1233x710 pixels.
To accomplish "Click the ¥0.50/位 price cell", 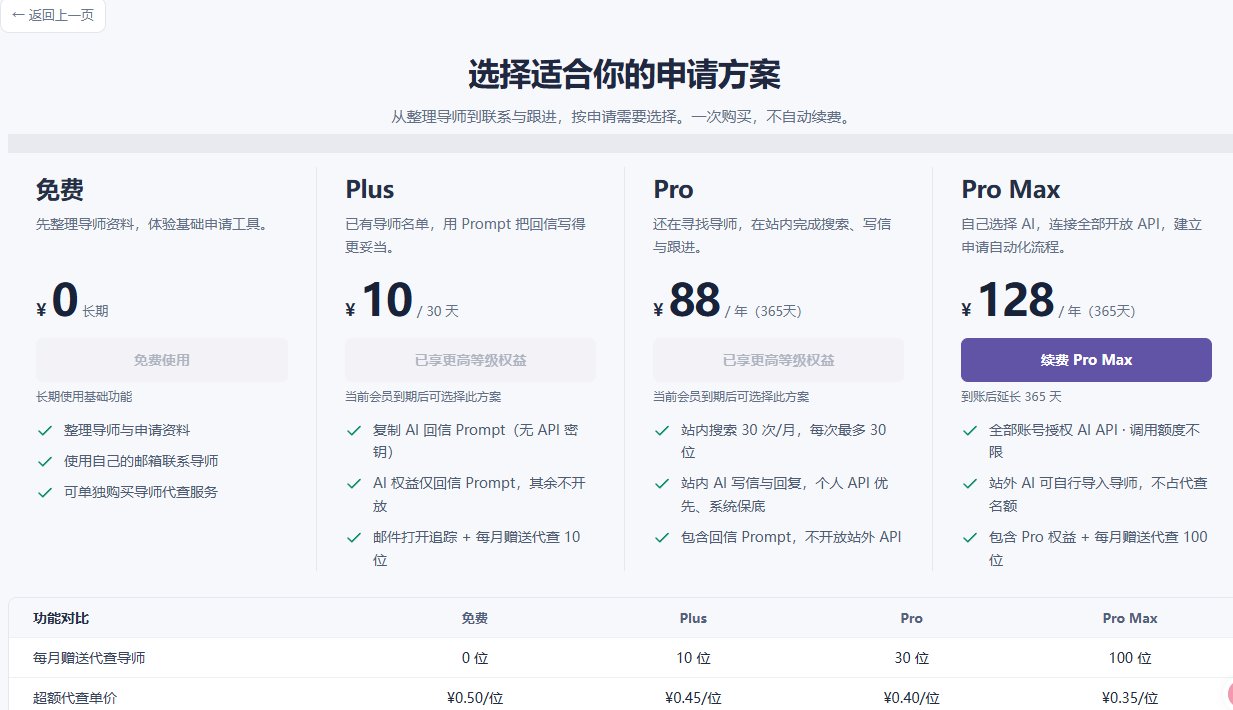I will [475, 698].
